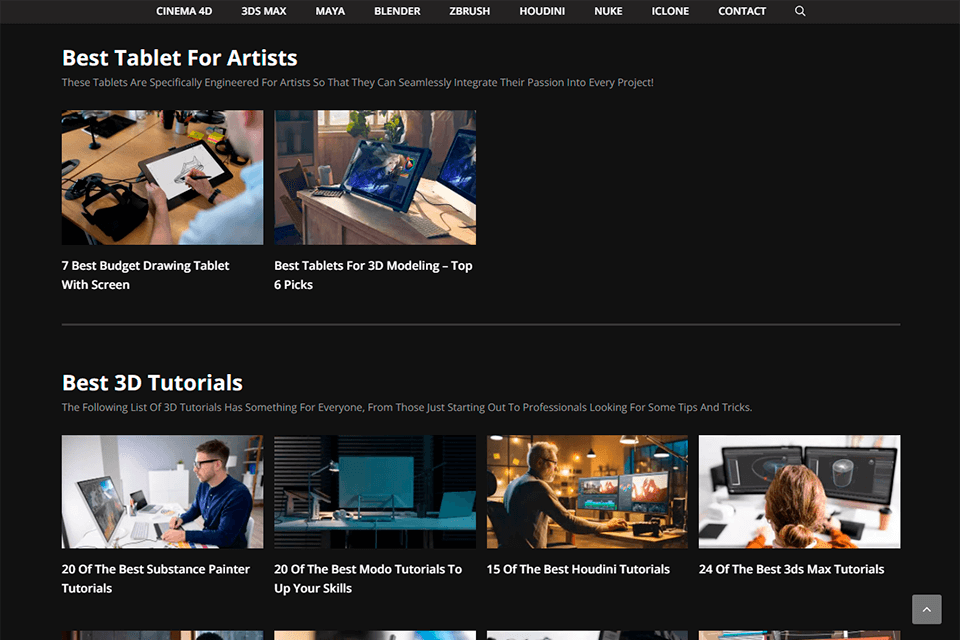Click the scroll-to-top arrow button
The width and height of the screenshot is (960, 640).
pos(926,609)
